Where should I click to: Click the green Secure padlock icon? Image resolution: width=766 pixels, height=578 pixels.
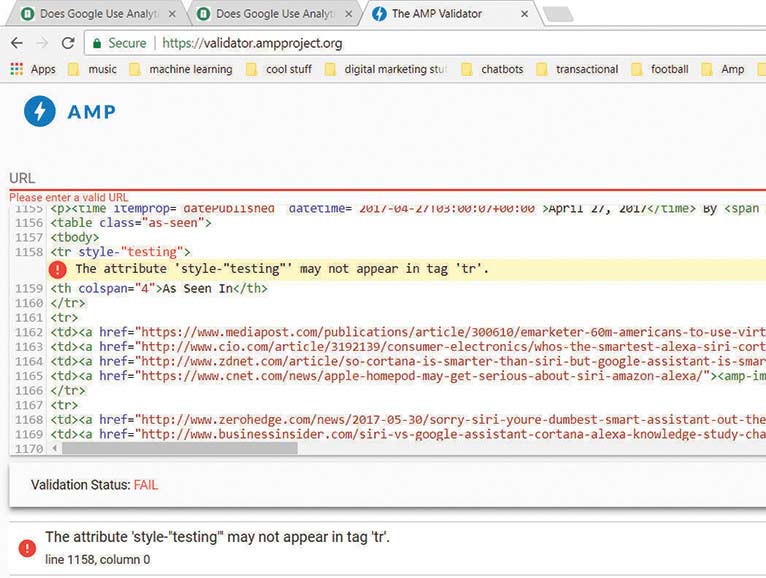[x=97, y=43]
